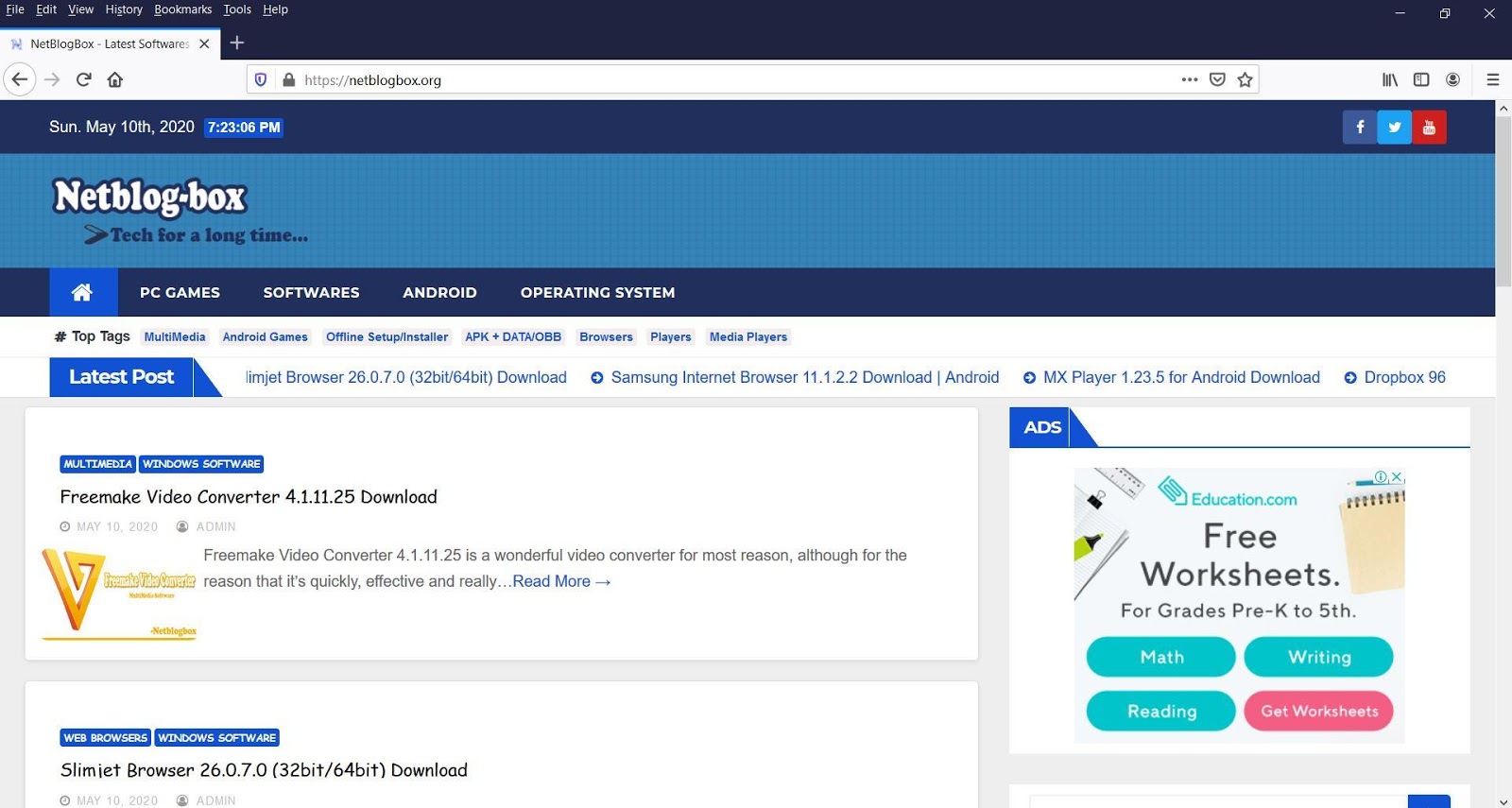Open the Offline Setup/Installer tag
Viewport: 1512px width, 808px height.
pos(387,336)
